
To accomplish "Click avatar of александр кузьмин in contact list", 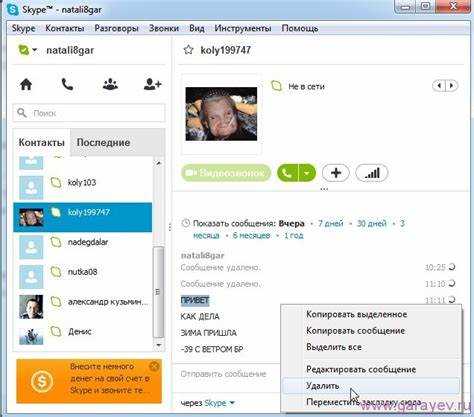I will [x=31, y=307].
